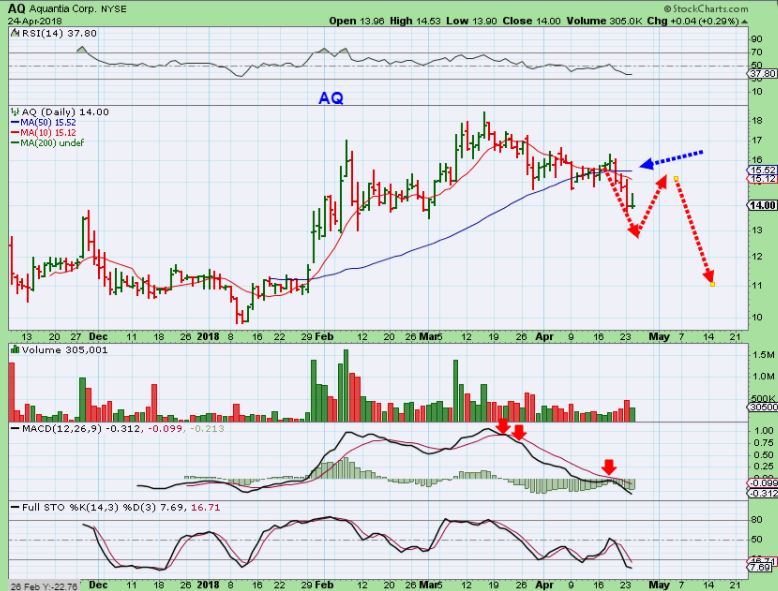Viewport: 778px width, 591px height.
Task: Click the OHLC bar icon next to AQ (Daily)
Action: 14,112
